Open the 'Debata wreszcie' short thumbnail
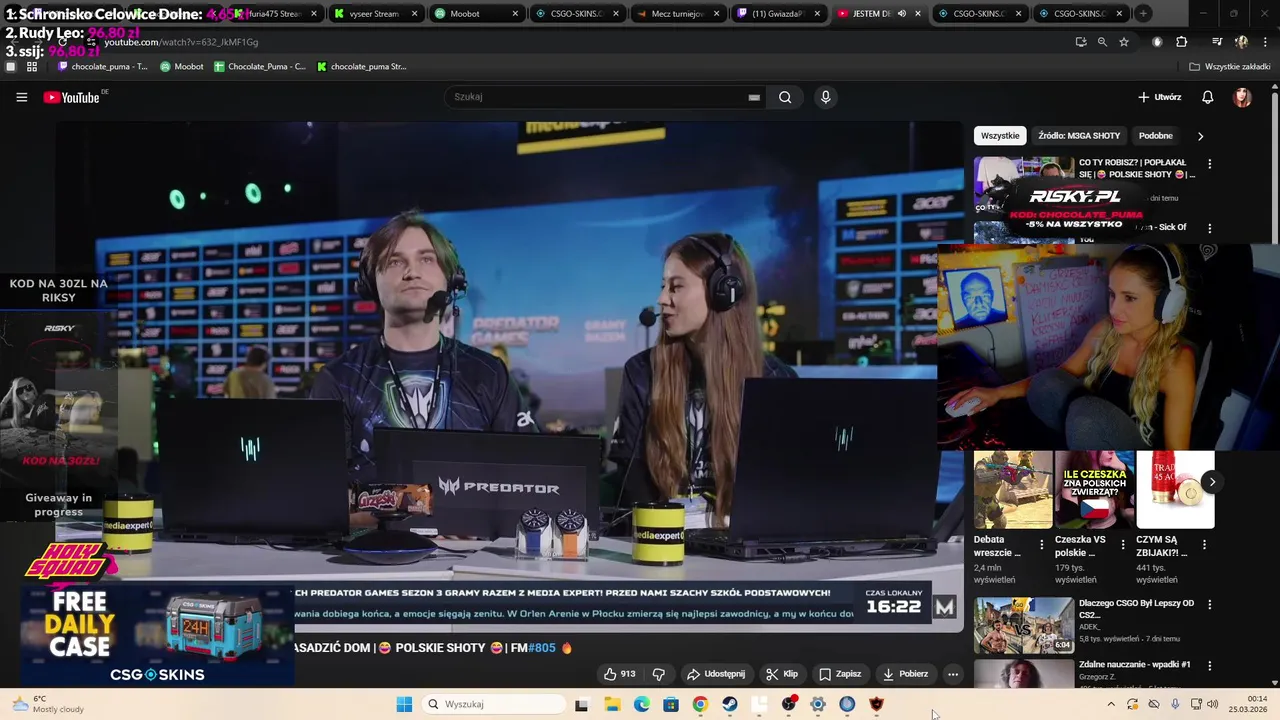This screenshot has height=720, width=1280. pos(1013,489)
